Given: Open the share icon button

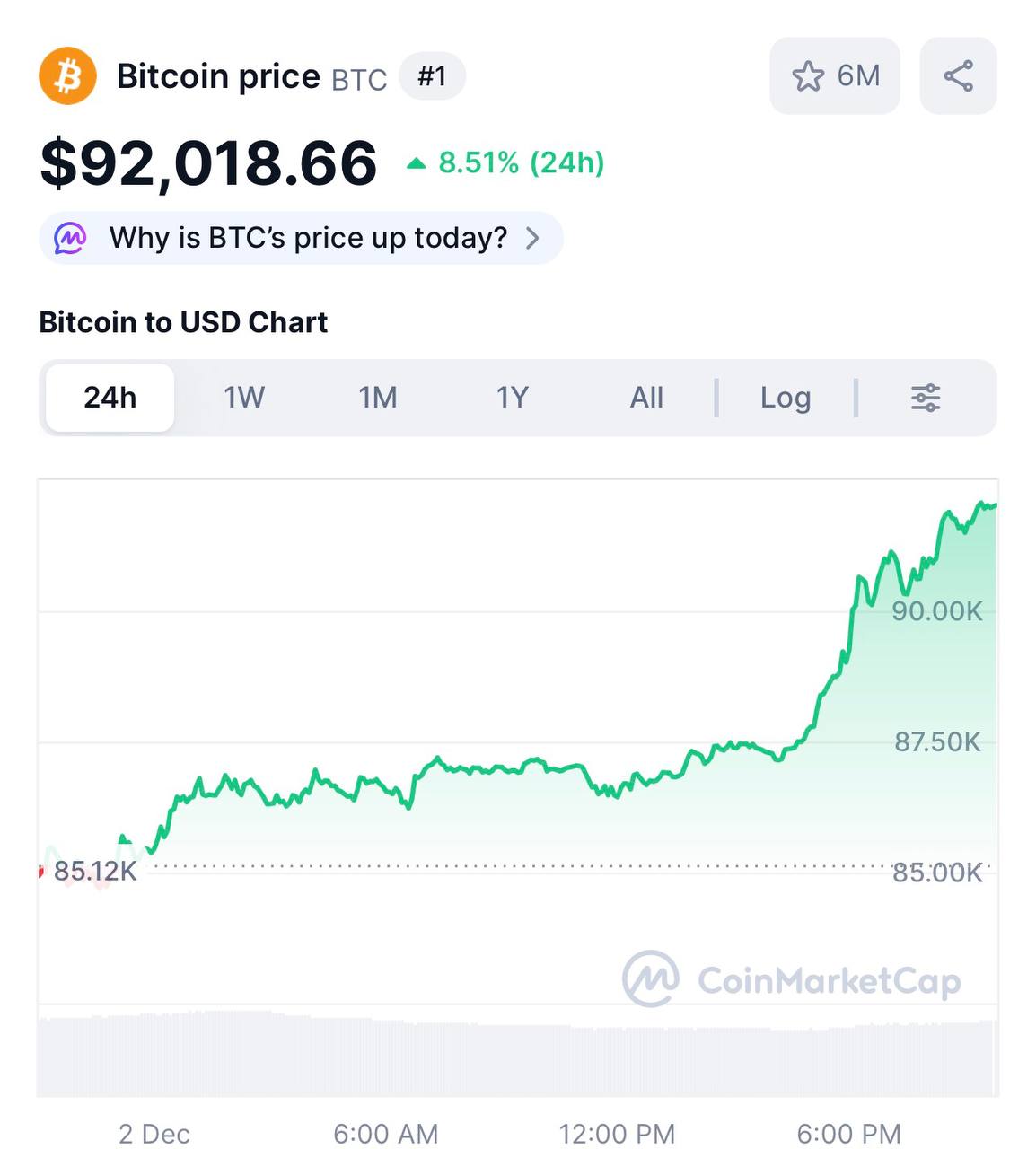Looking at the screenshot, I should point(958,76).
